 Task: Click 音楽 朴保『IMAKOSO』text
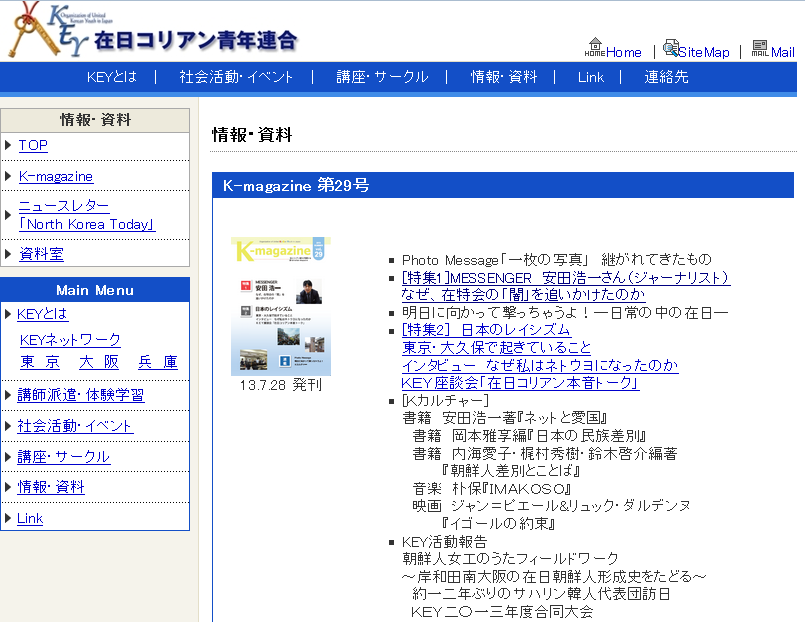coord(492,489)
